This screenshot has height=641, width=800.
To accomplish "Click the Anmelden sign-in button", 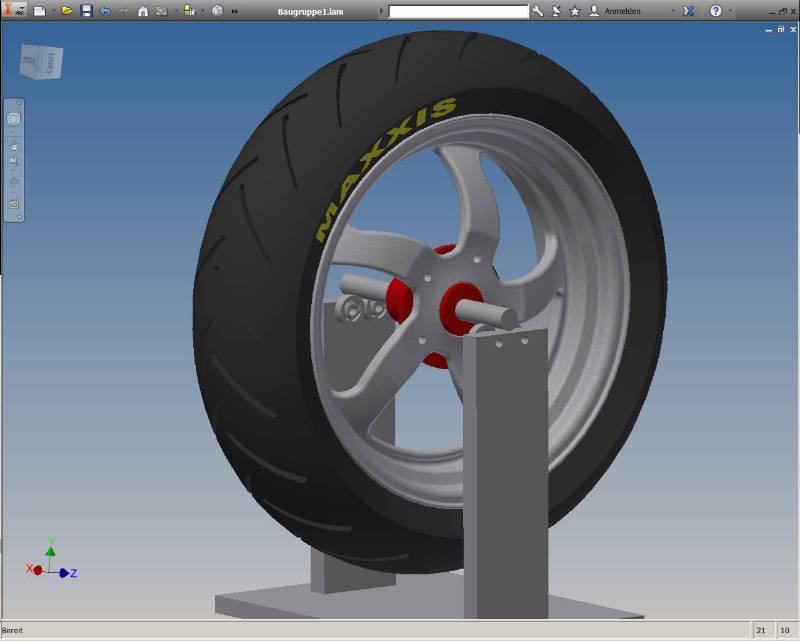I will point(622,11).
